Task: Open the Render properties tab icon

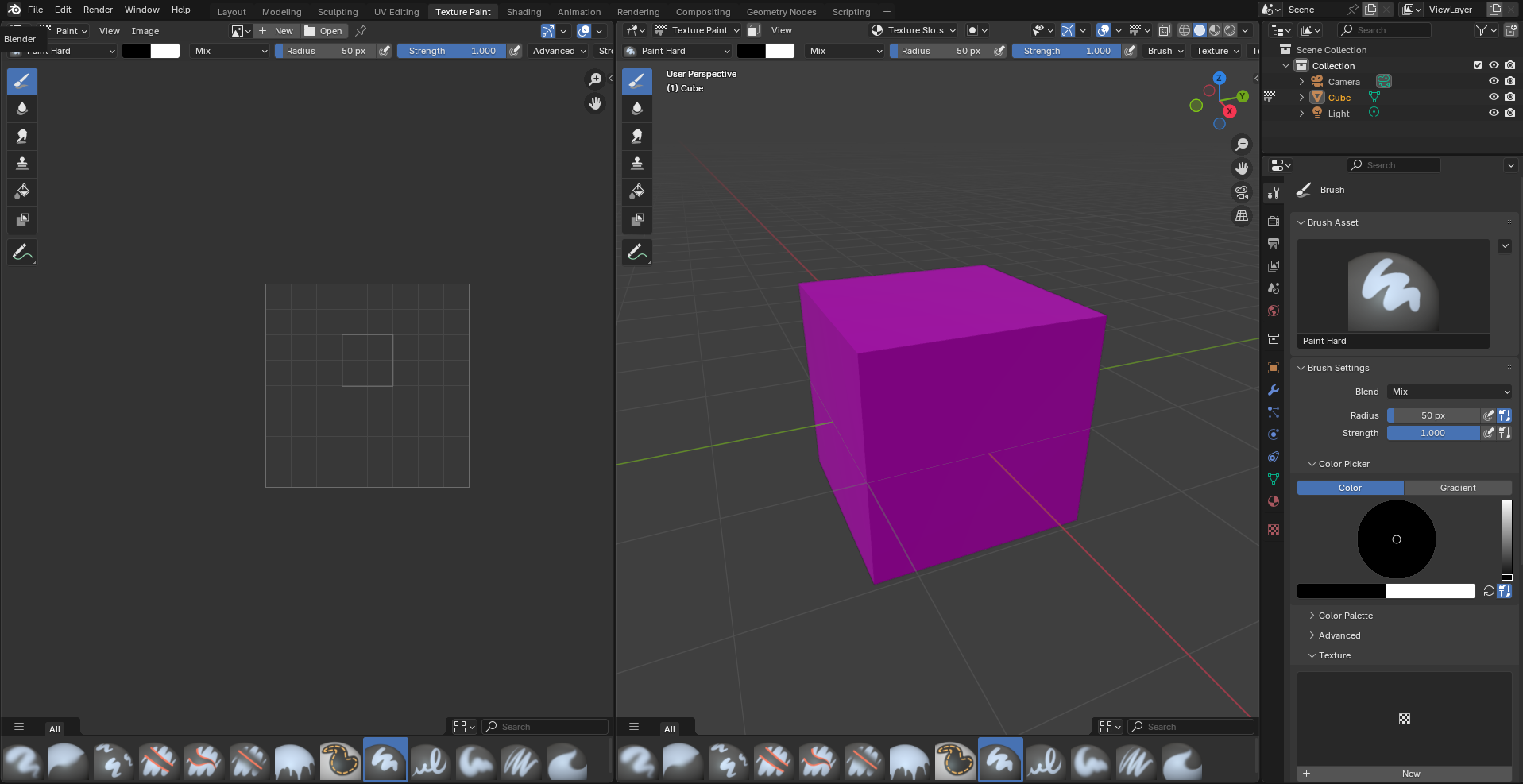Action: point(1274,221)
